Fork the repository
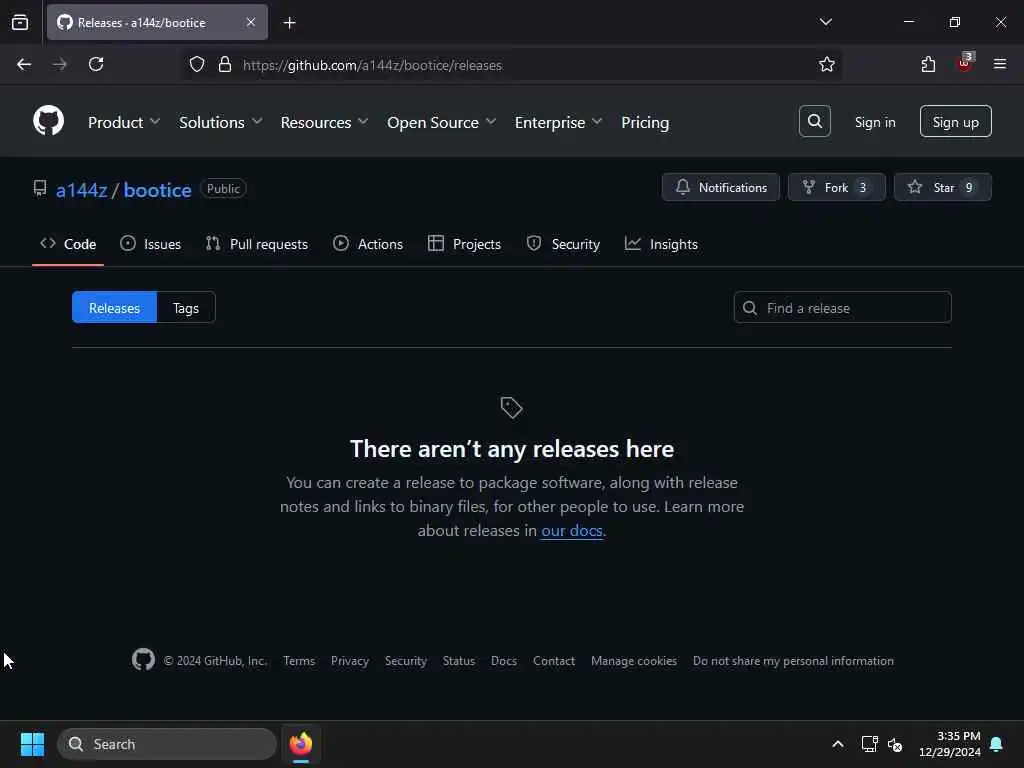1024x768 pixels. pyautogui.click(x=836, y=187)
